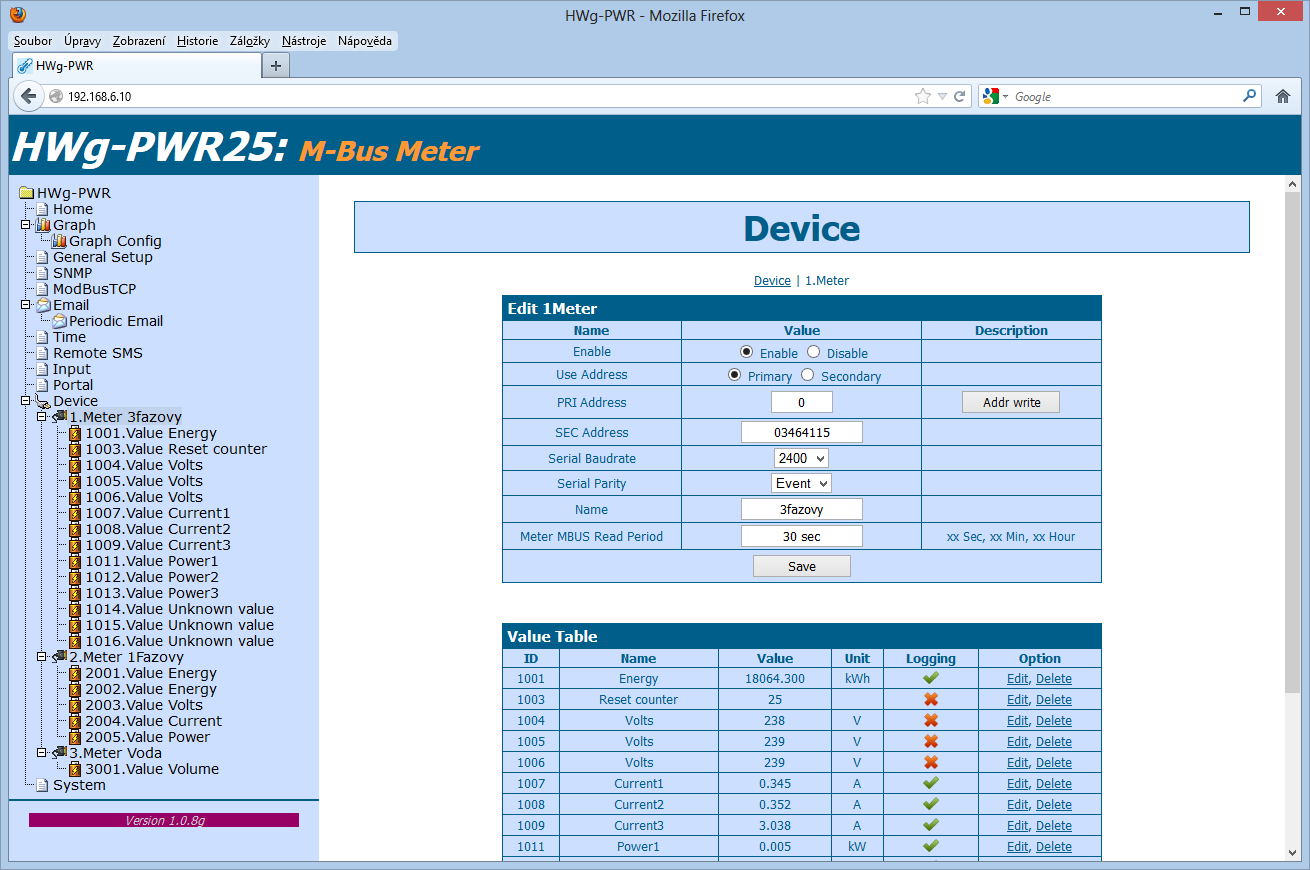
Task: Click the Addr write button
Action: (1011, 402)
